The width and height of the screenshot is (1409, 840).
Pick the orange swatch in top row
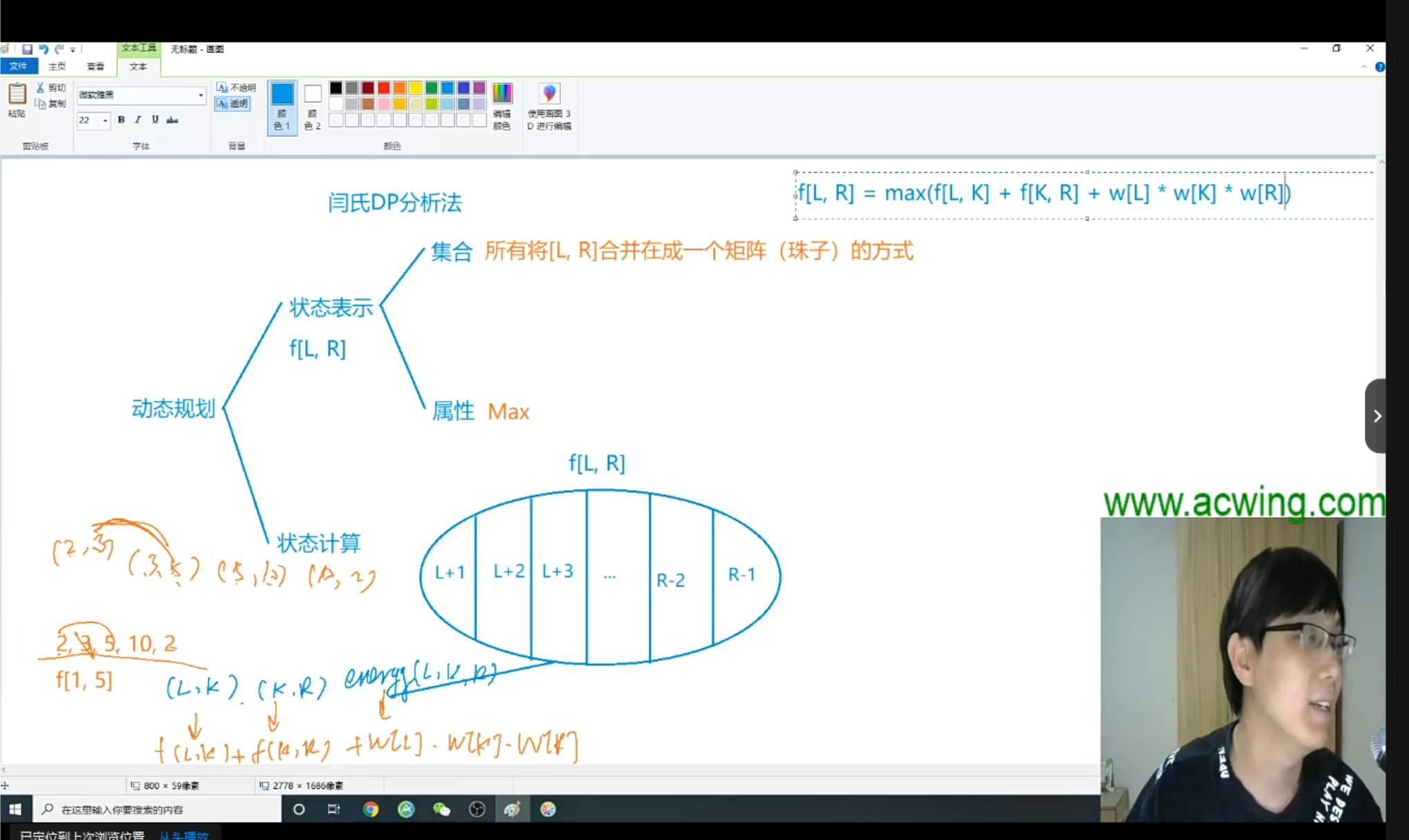(400, 88)
